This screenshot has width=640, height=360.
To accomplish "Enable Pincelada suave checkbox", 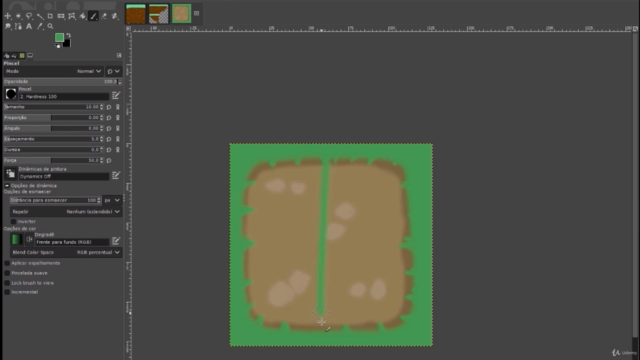I will pos(7,273).
